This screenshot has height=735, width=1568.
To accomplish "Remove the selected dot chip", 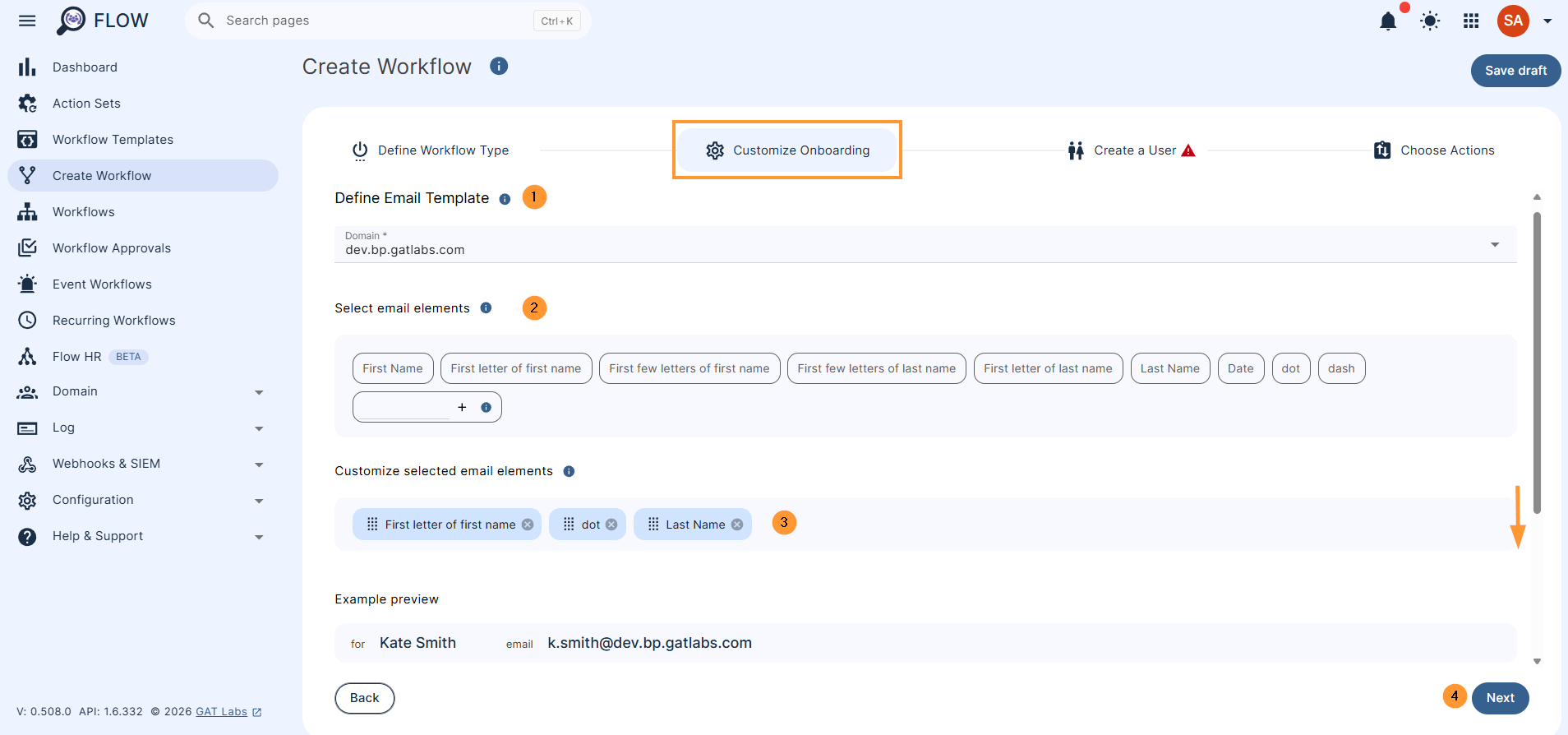I will (611, 525).
